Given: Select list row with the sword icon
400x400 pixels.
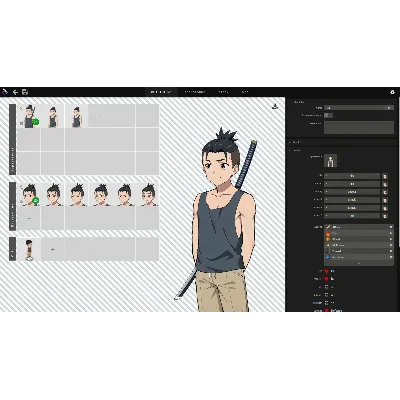Looking at the screenshot, I should (359, 227).
